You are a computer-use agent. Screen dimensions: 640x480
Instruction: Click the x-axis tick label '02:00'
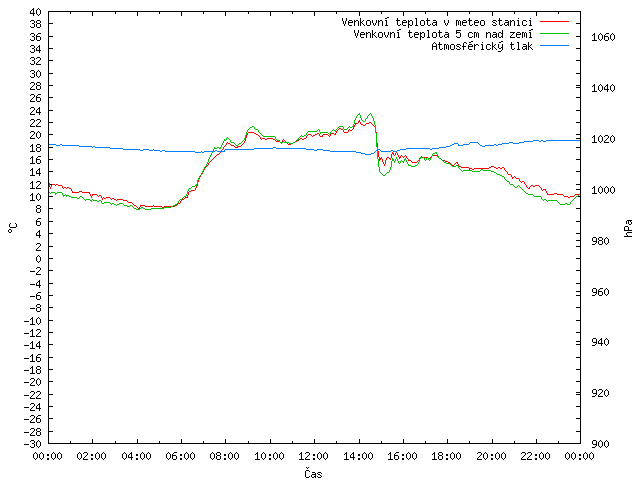[x=91, y=456]
